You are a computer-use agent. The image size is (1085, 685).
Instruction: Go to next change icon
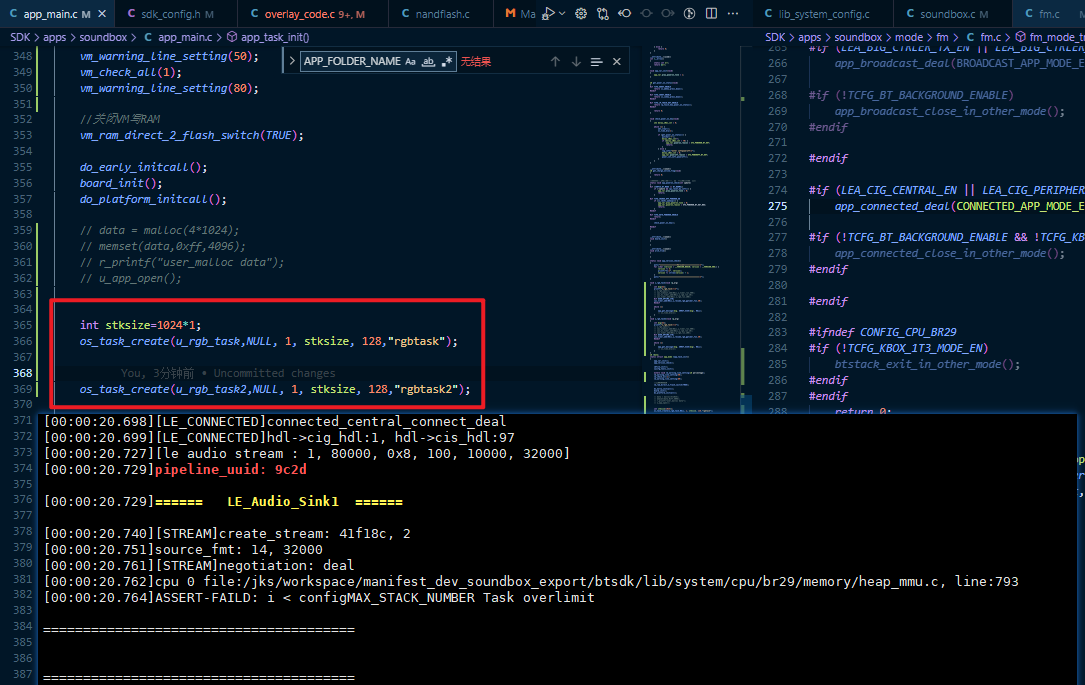click(668, 13)
